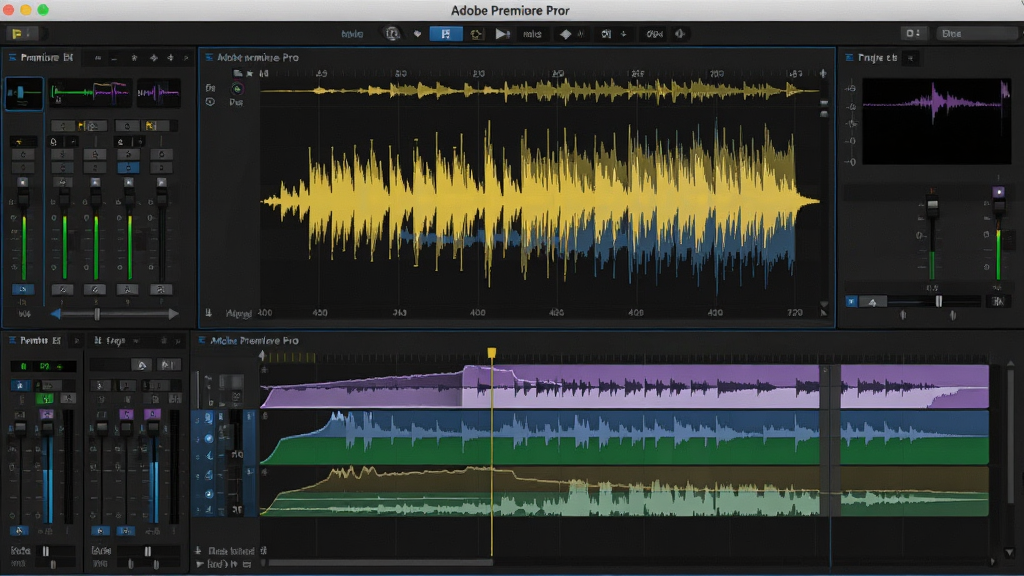Click the first channel volume fader handle
The width and height of the screenshot is (1024, 576).
coord(23,198)
